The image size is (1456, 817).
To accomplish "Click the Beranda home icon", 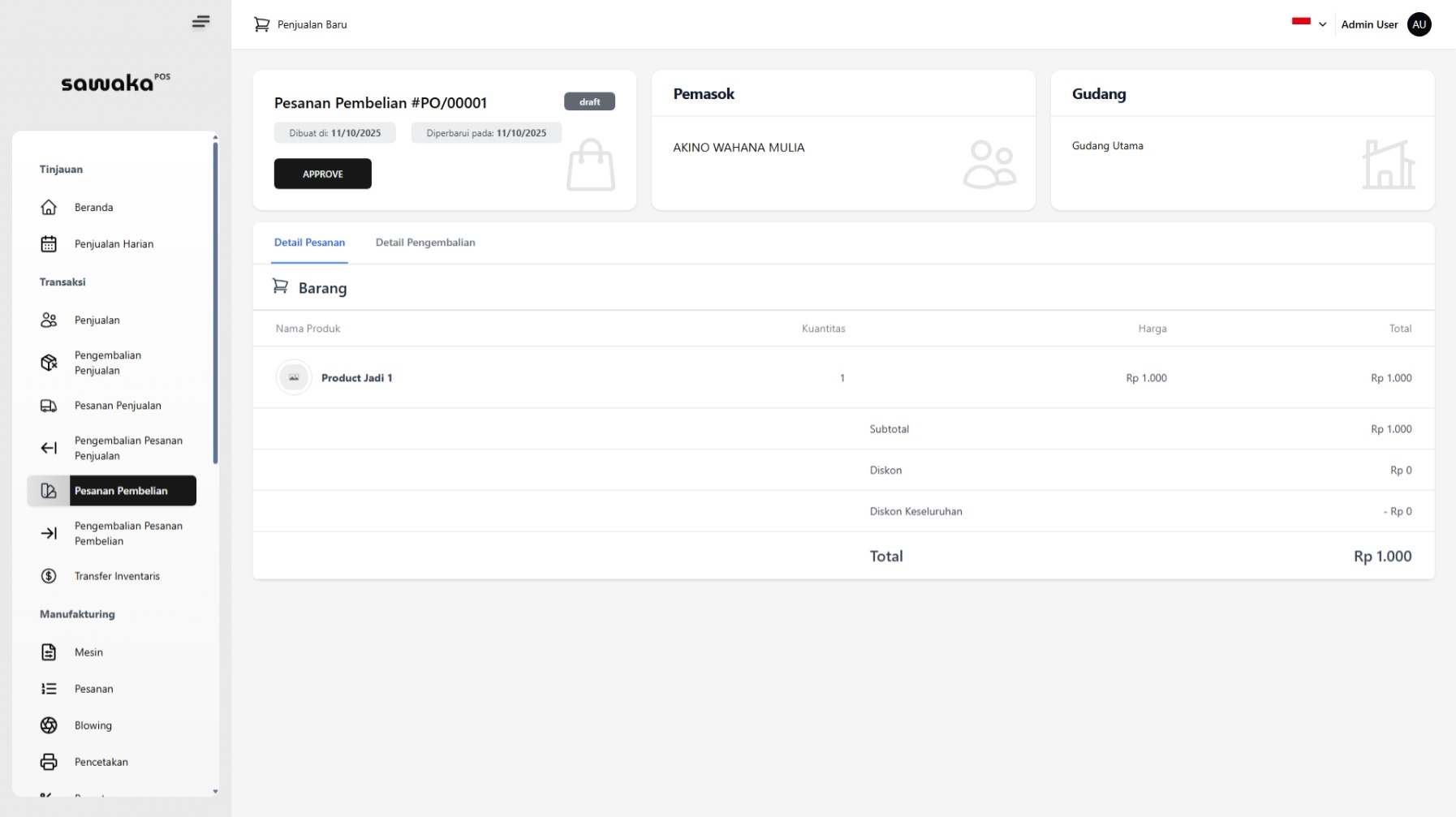I will pyautogui.click(x=49, y=208).
